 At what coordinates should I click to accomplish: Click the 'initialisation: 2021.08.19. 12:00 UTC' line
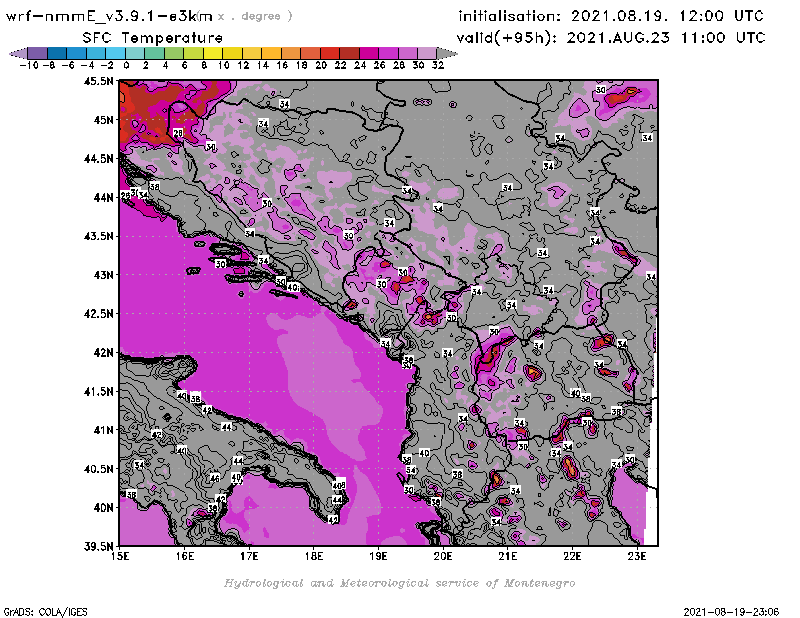[x=611, y=16]
